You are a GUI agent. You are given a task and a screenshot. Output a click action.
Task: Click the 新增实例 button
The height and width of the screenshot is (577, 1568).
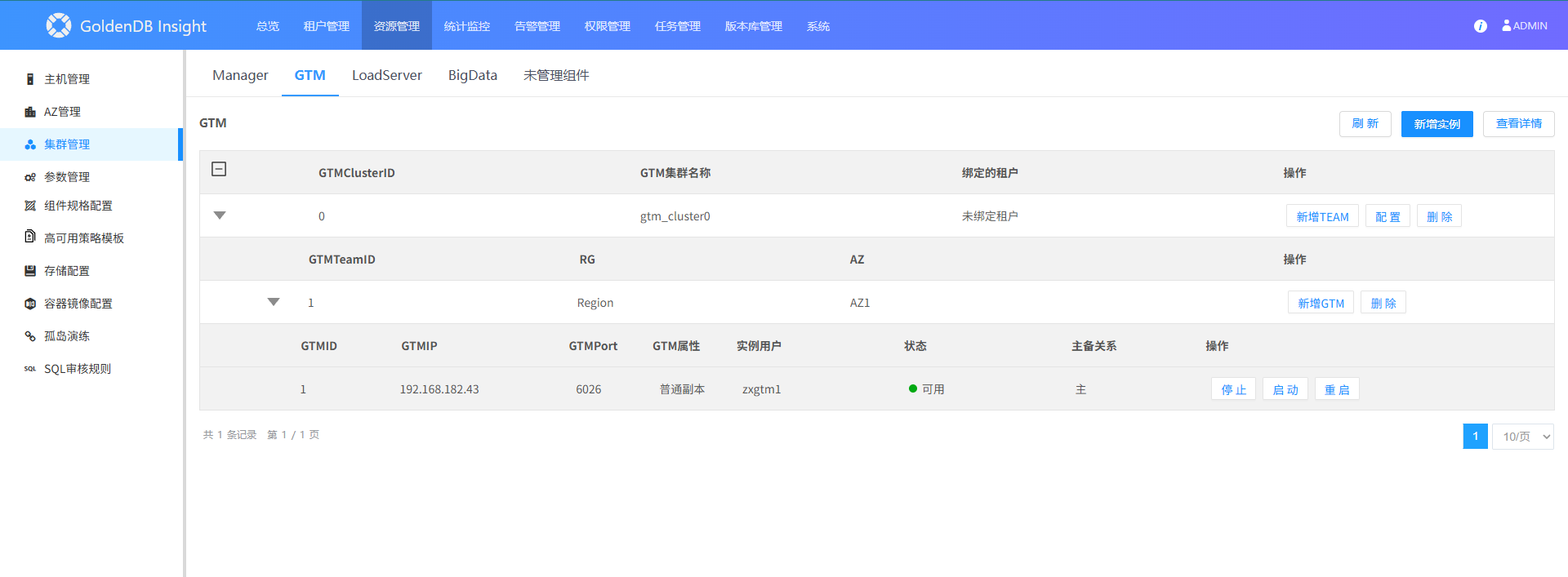(x=1437, y=124)
